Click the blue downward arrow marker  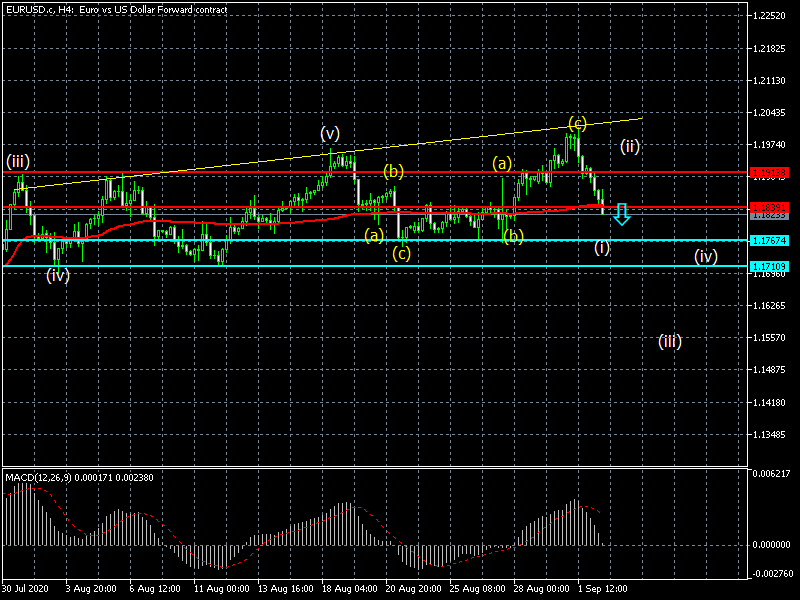click(621, 213)
